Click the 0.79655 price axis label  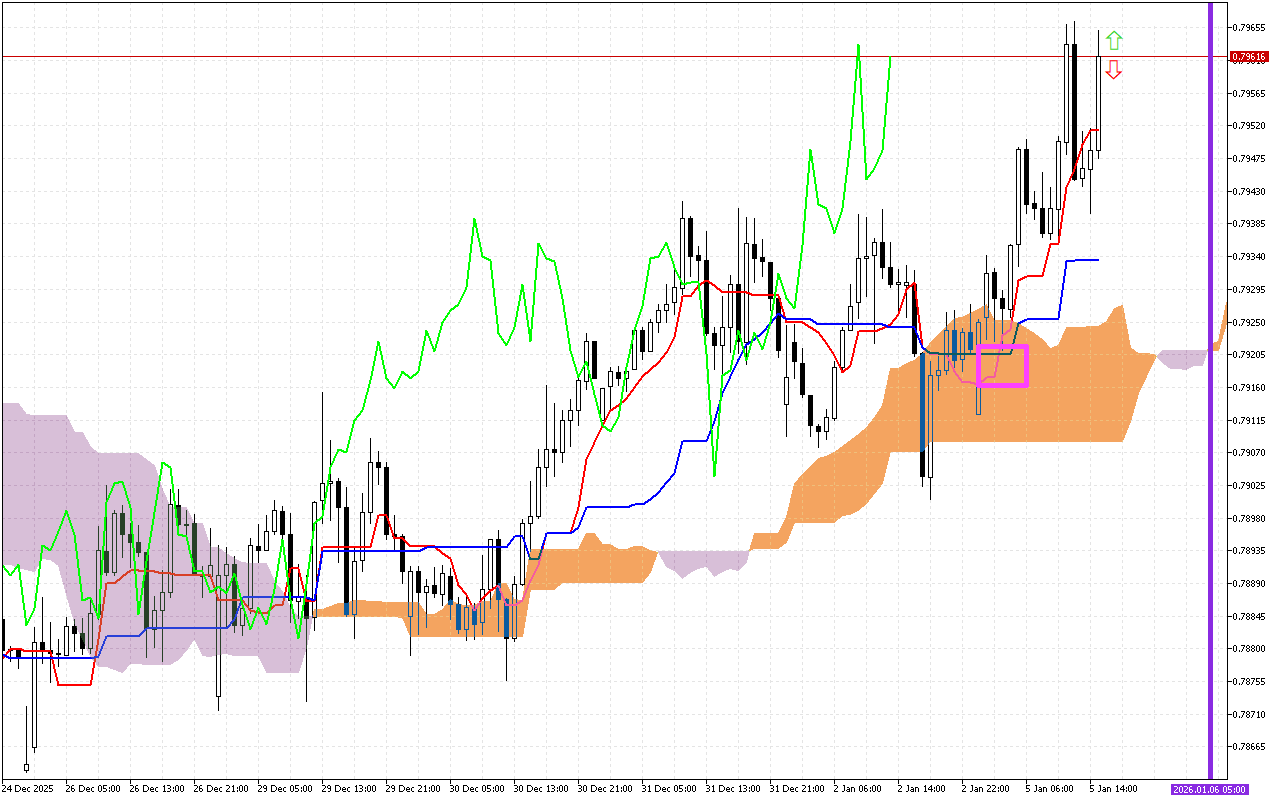click(x=1249, y=27)
